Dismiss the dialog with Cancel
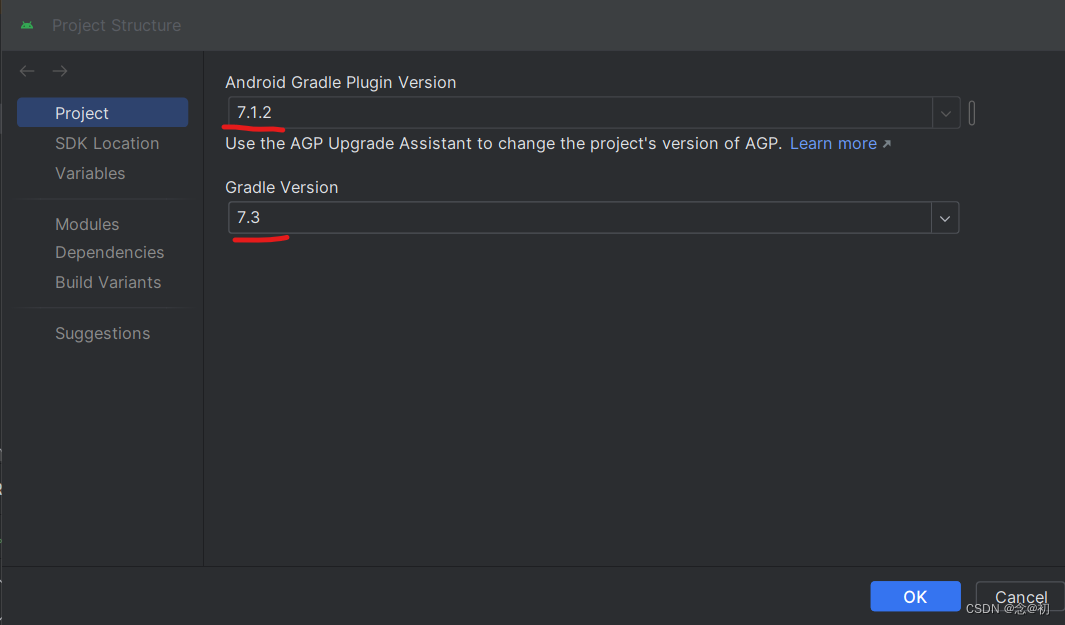 click(x=1019, y=596)
